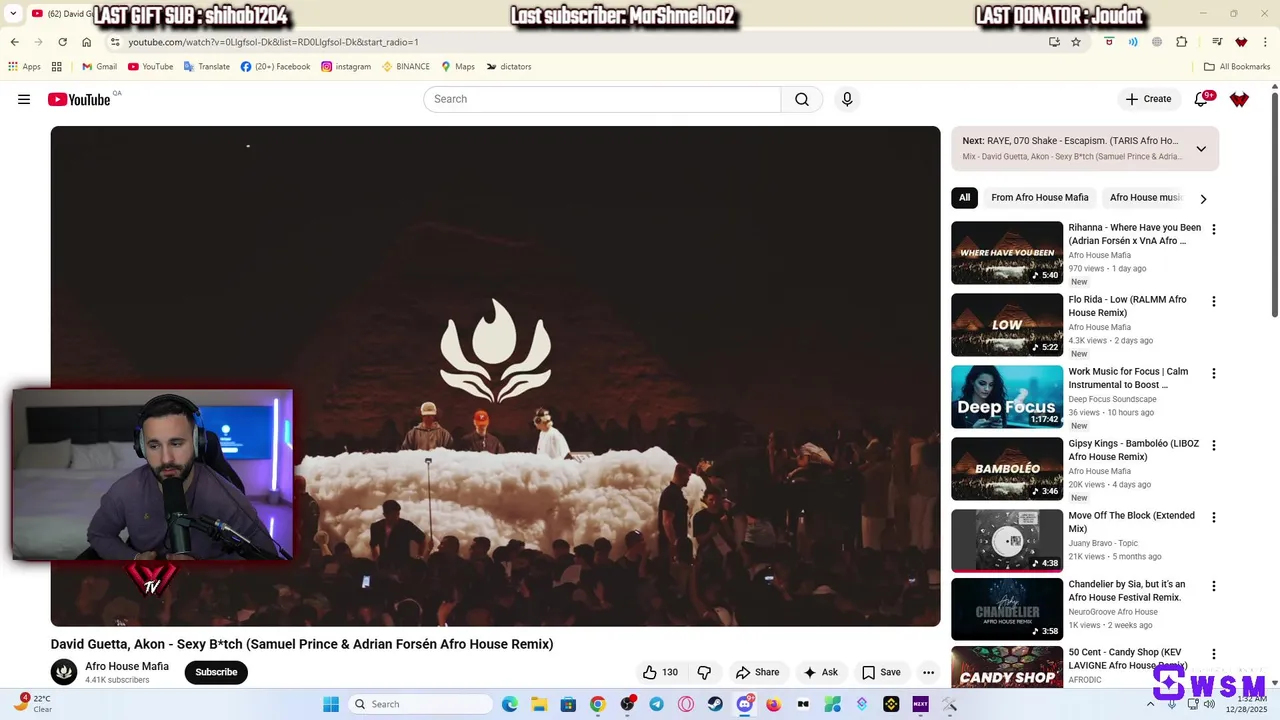1280x720 pixels.
Task: Start voice search with the microphone icon
Action: click(x=847, y=99)
